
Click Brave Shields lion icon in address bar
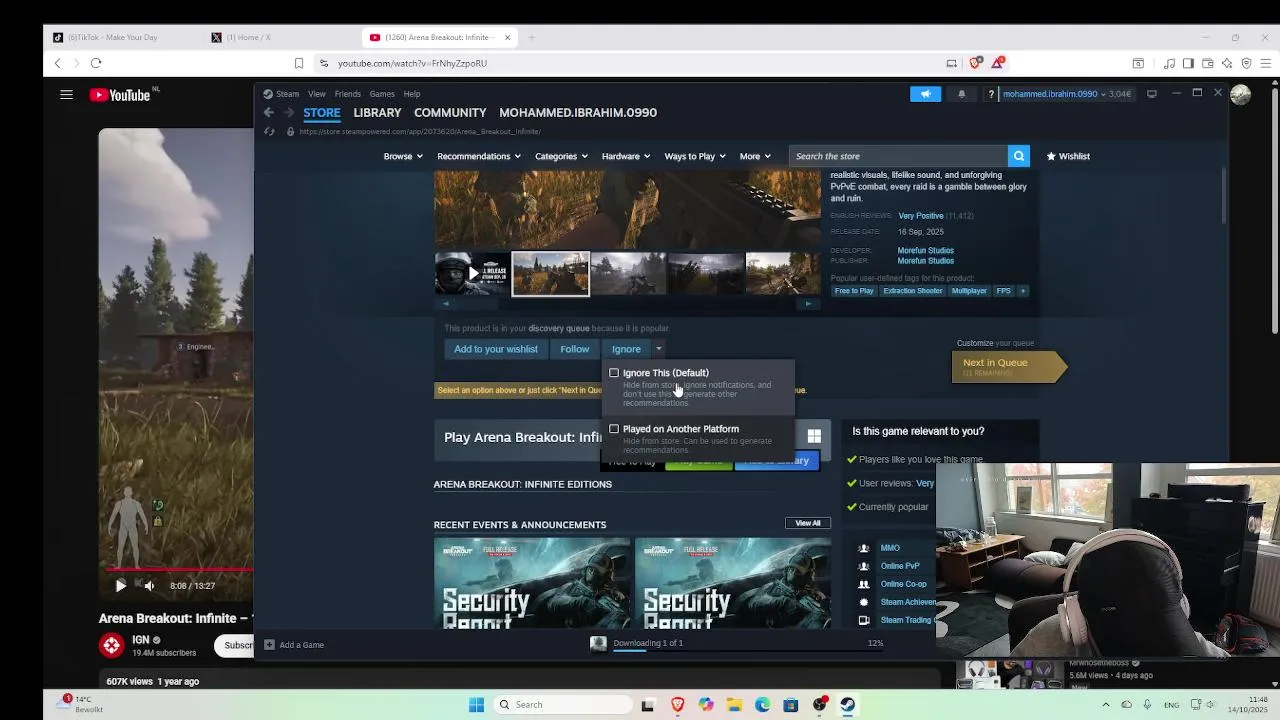[x=976, y=63]
